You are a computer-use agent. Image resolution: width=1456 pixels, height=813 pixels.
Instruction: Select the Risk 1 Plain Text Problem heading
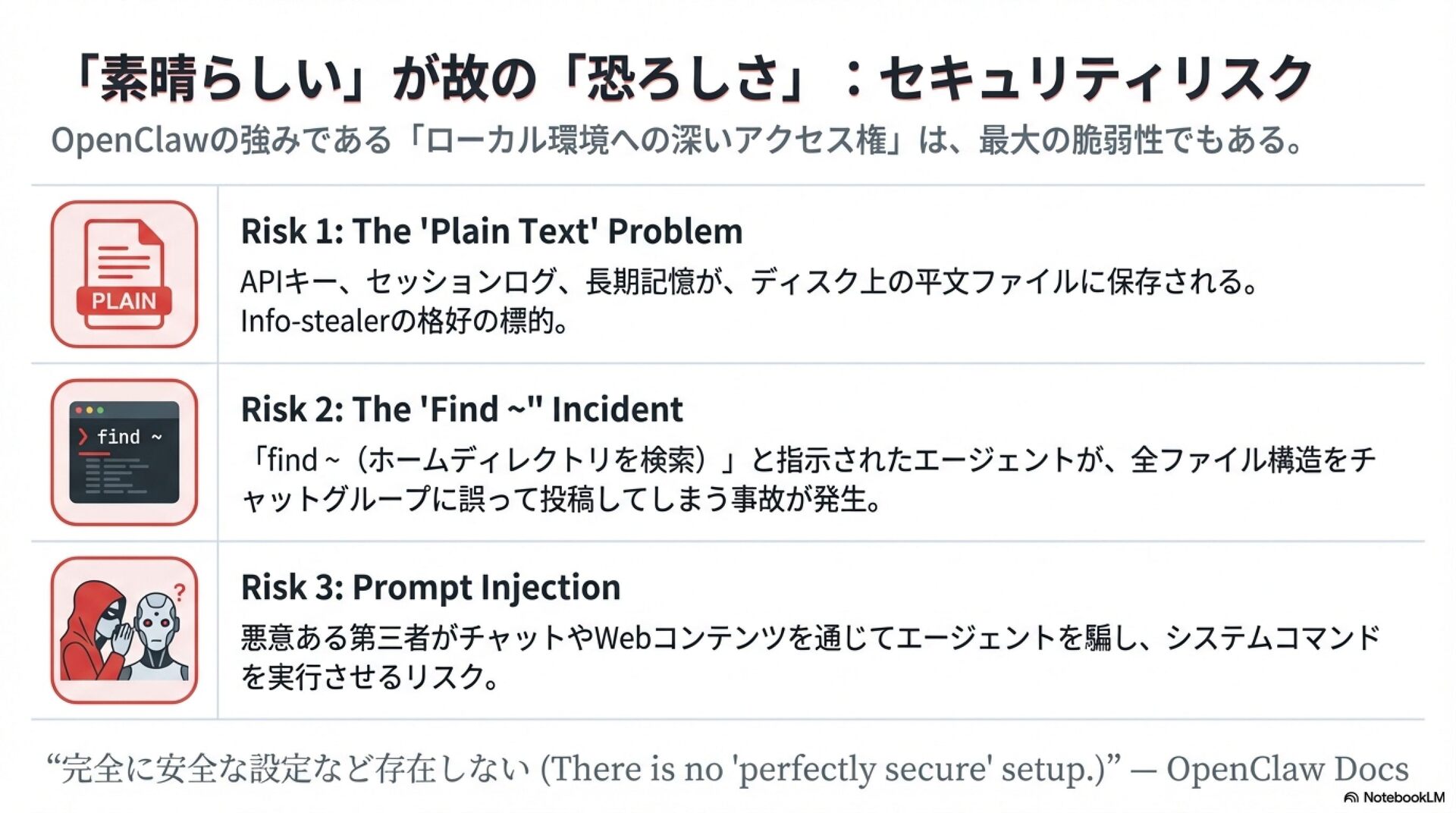[x=491, y=231]
